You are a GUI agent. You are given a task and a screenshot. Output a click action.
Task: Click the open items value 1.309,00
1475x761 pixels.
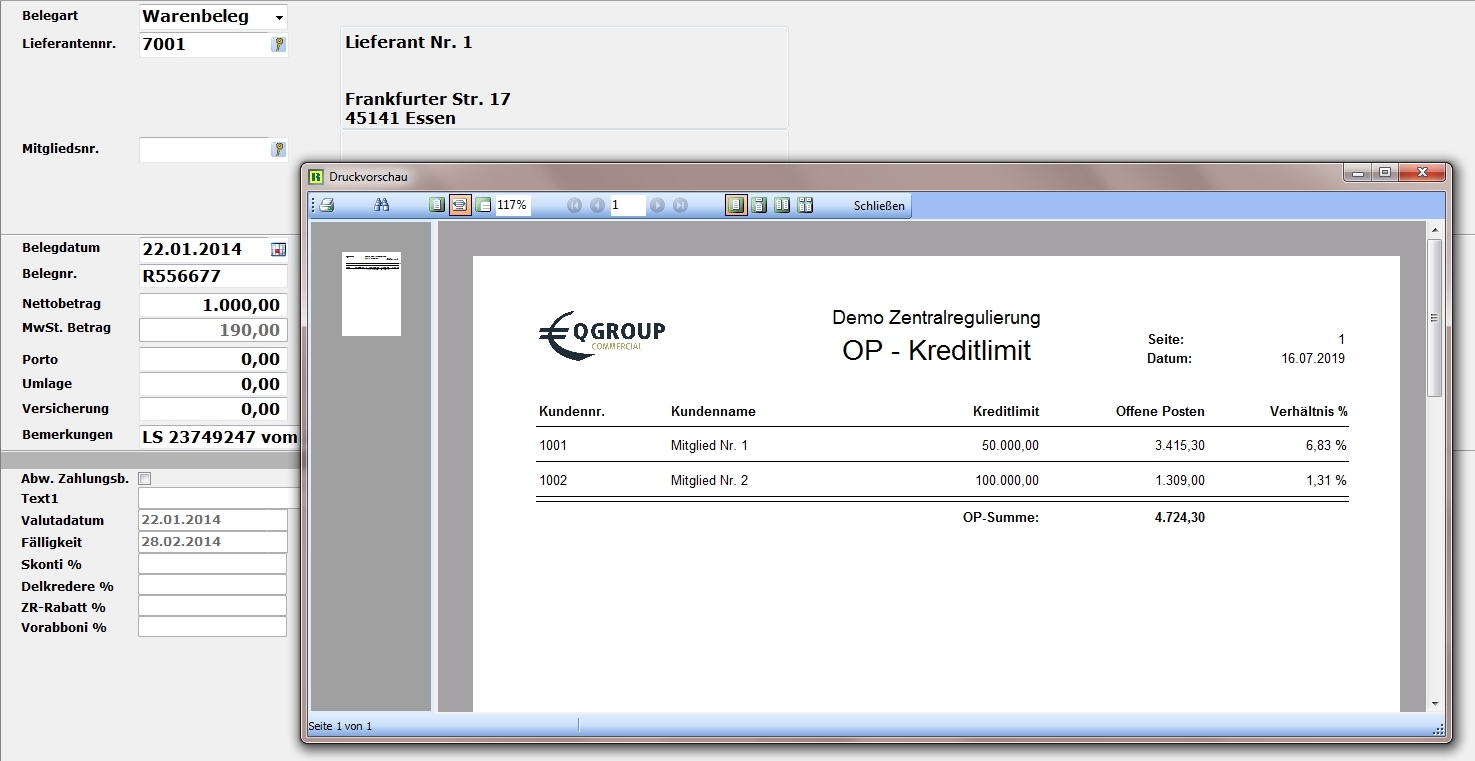(x=1179, y=480)
